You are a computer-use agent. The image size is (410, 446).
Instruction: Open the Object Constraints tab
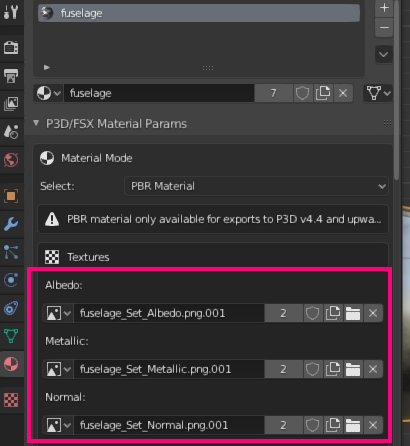pyautogui.click(x=11, y=308)
